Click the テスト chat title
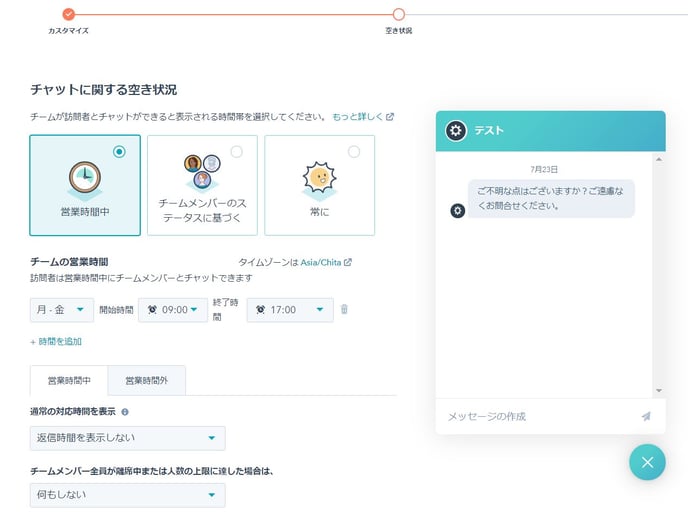The height and width of the screenshot is (514, 688). (x=489, y=130)
